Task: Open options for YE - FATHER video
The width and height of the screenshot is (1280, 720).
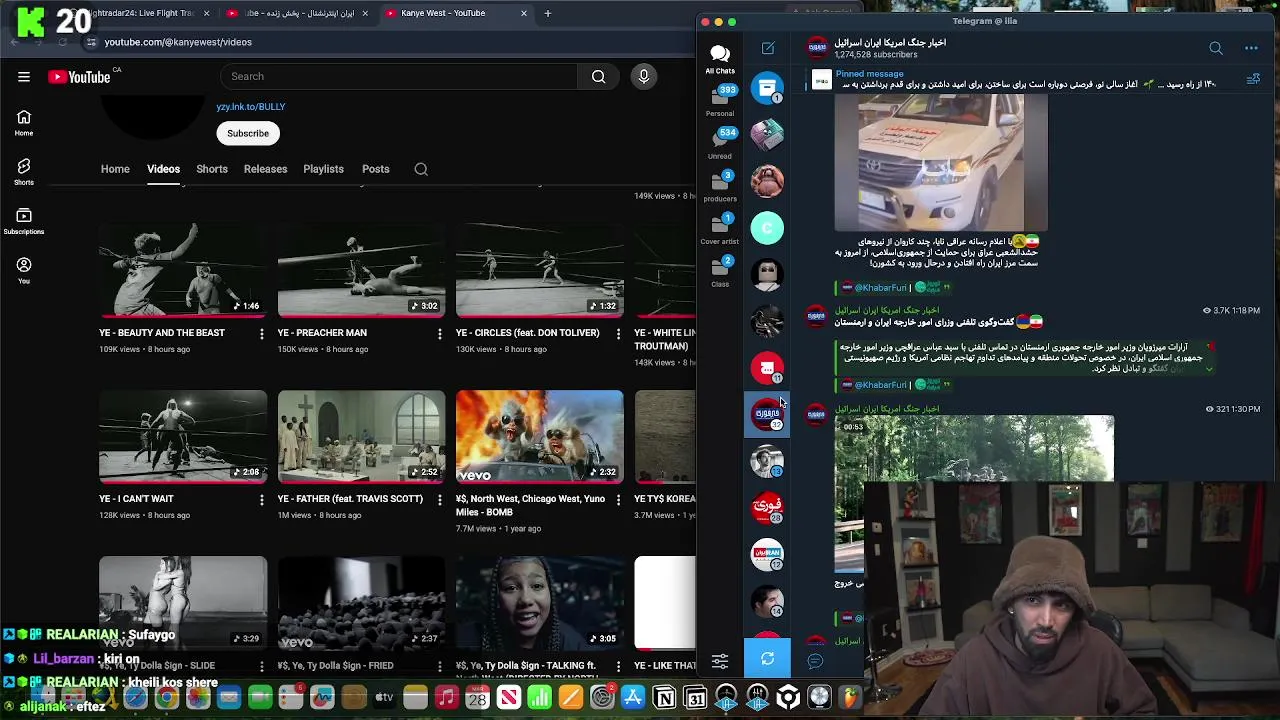Action: click(x=440, y=500)
